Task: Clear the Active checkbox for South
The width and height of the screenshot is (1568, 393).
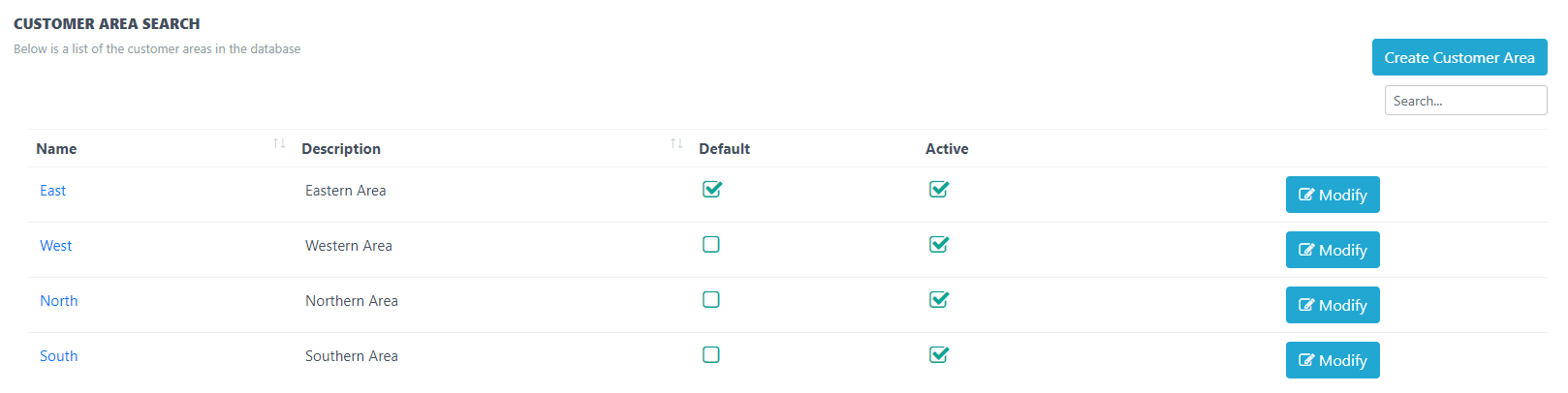Action: tap(938, 355)
